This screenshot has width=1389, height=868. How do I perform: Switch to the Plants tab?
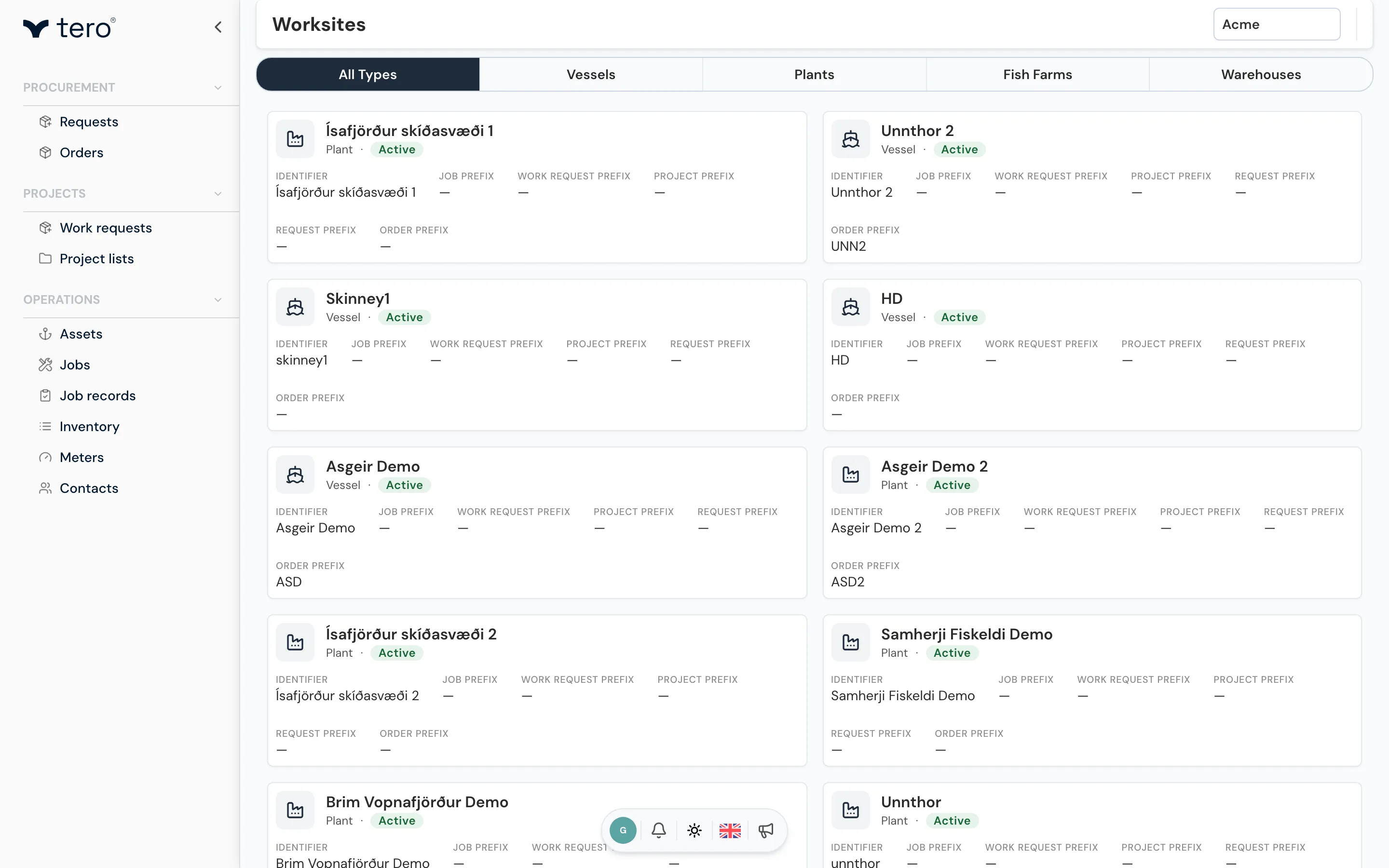coord(814,74)
